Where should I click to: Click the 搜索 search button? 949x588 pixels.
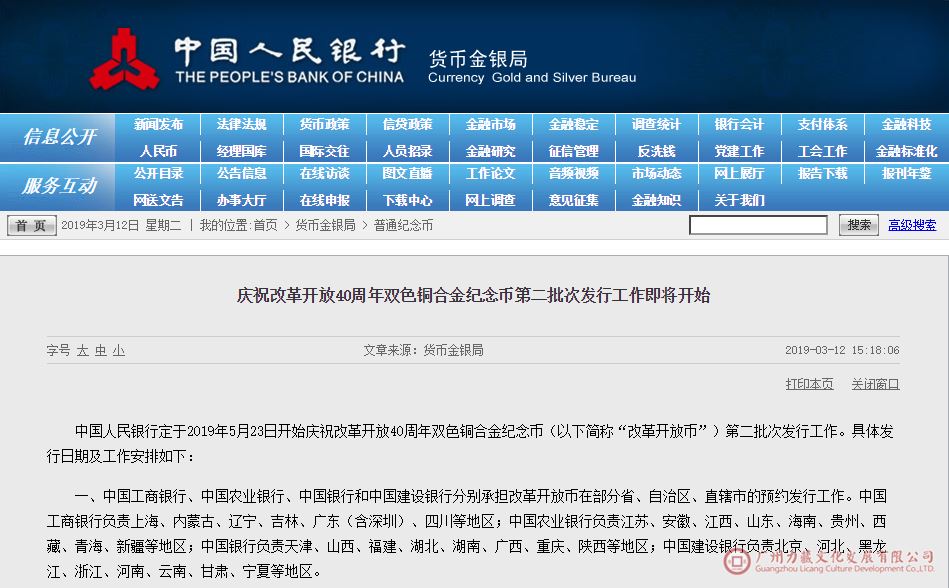point(858,225)
